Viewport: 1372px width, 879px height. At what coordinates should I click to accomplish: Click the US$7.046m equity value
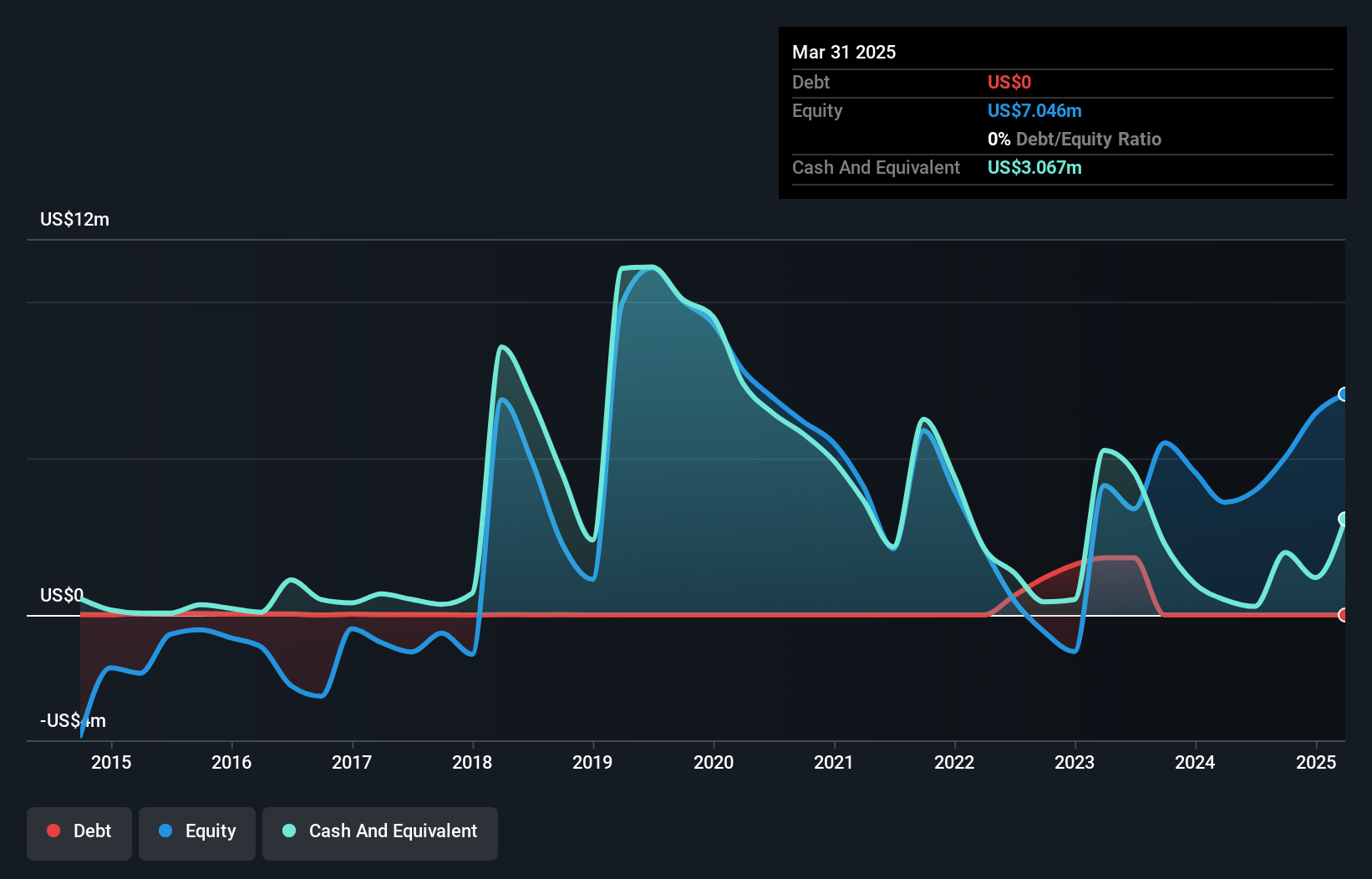[1034, 110]
